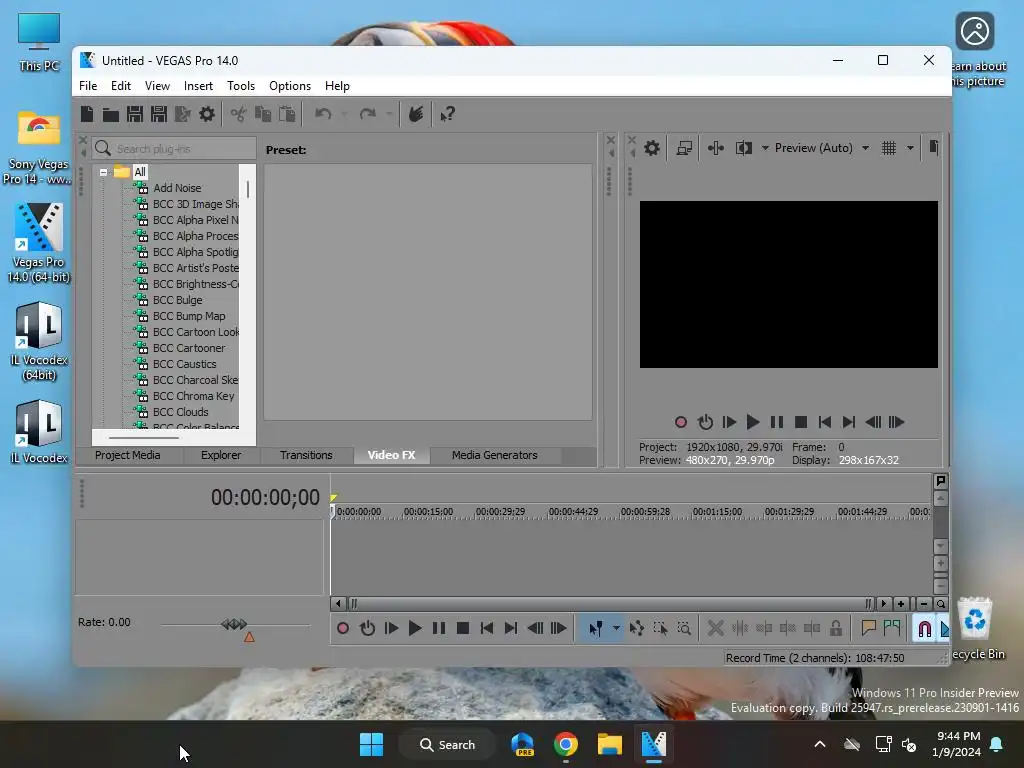Select the Add Noise effect
The height and width of the screenshot is (768, 1024).
[177, 188]
